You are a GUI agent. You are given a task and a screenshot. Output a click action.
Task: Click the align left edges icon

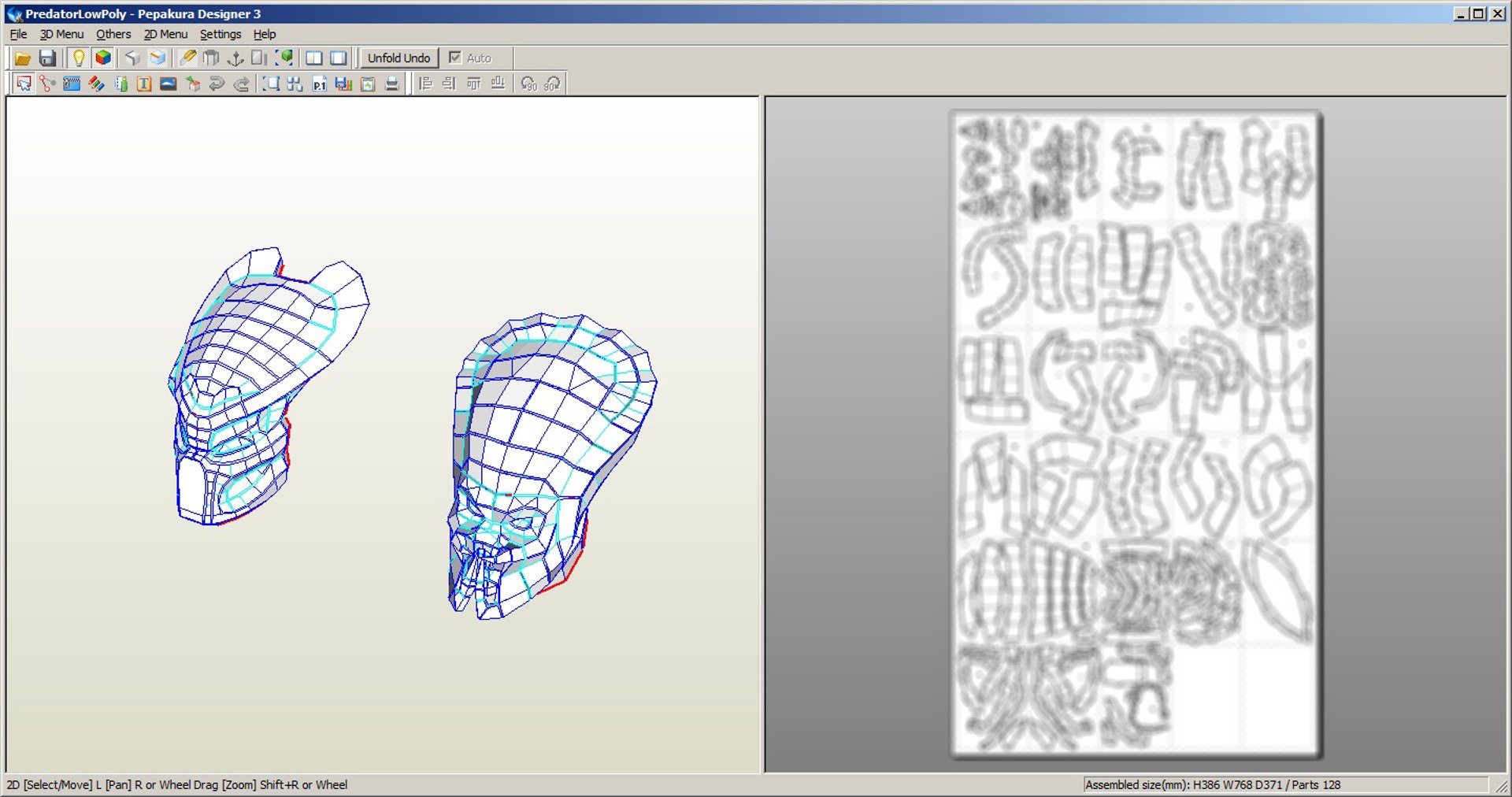point(425,83)
